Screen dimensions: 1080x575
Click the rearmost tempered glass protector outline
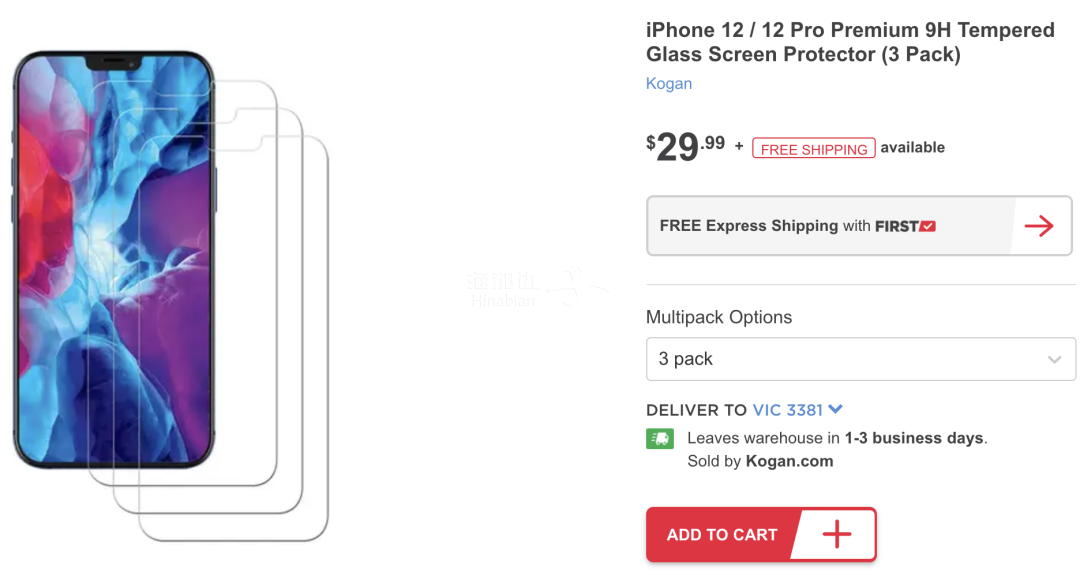pos(234,338)
